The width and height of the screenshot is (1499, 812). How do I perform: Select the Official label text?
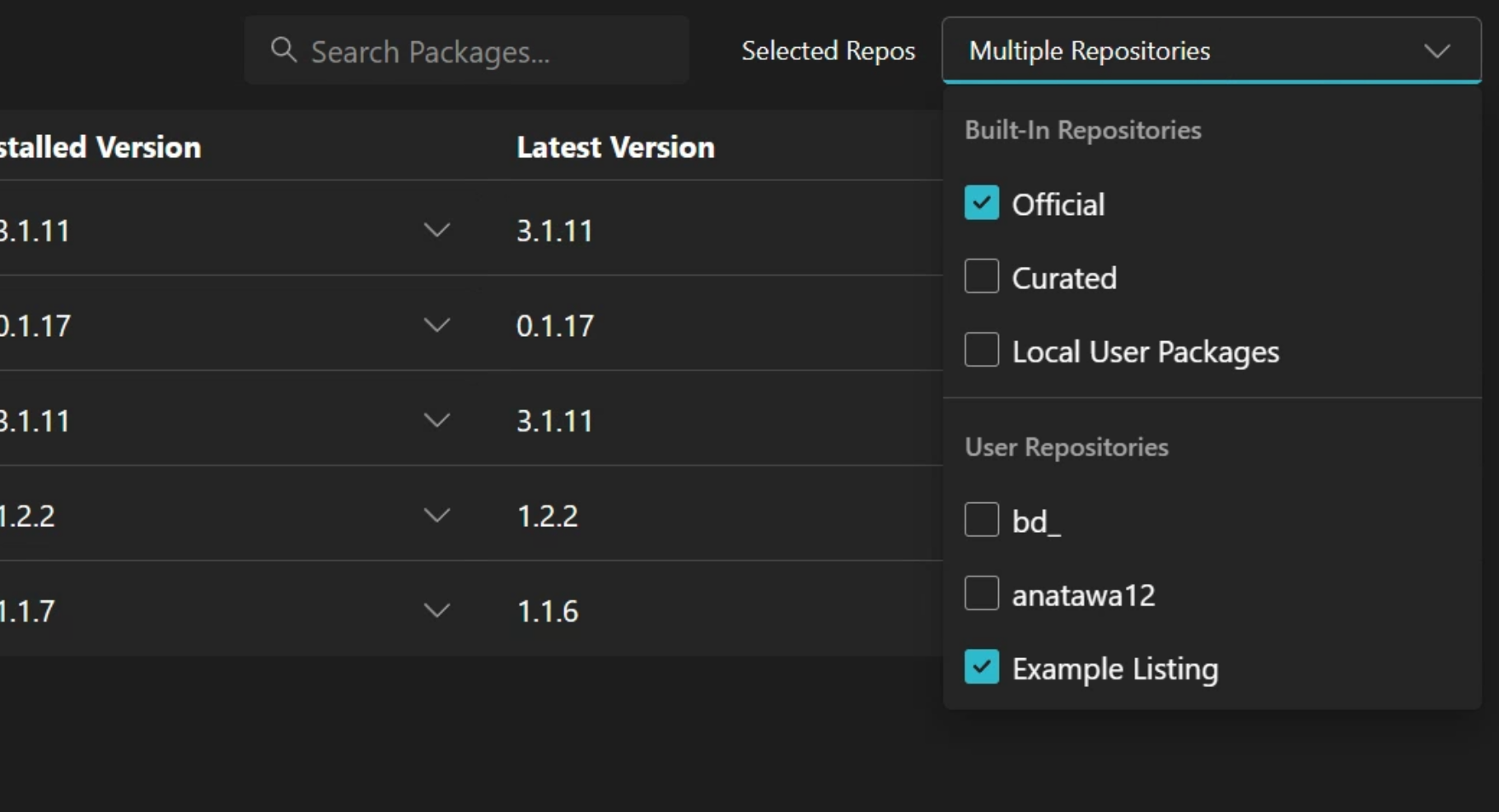coord(1058,204)
